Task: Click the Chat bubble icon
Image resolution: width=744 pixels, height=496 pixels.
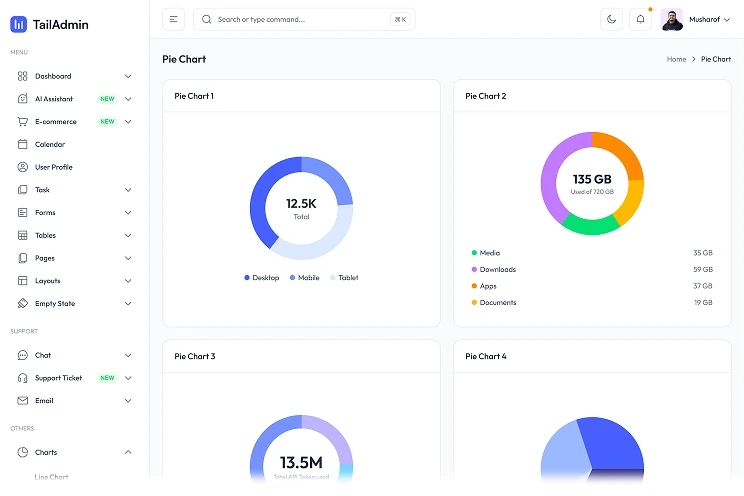Action: coord(22,355)
